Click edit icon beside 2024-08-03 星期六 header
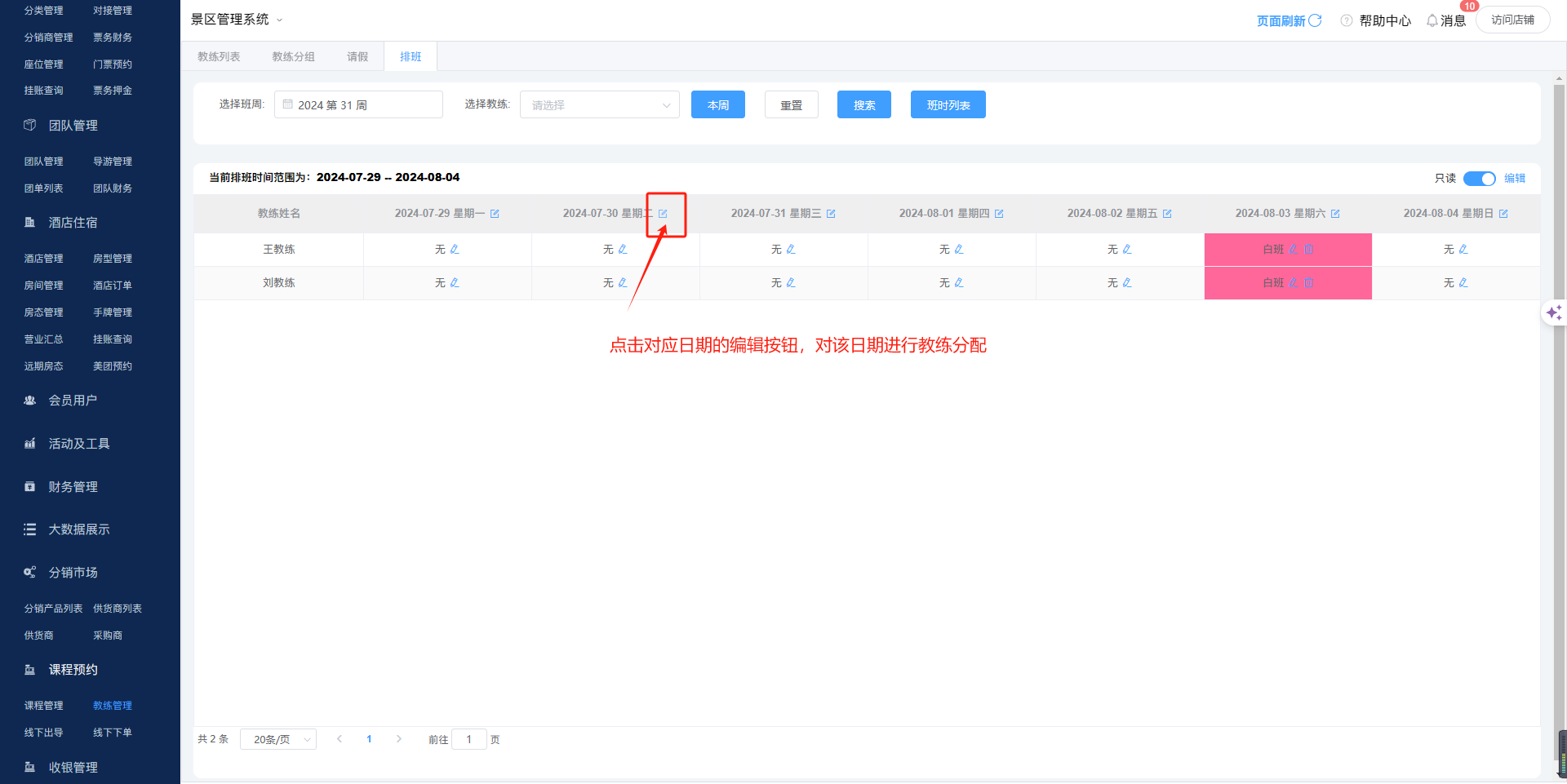 pos(1335,214)
